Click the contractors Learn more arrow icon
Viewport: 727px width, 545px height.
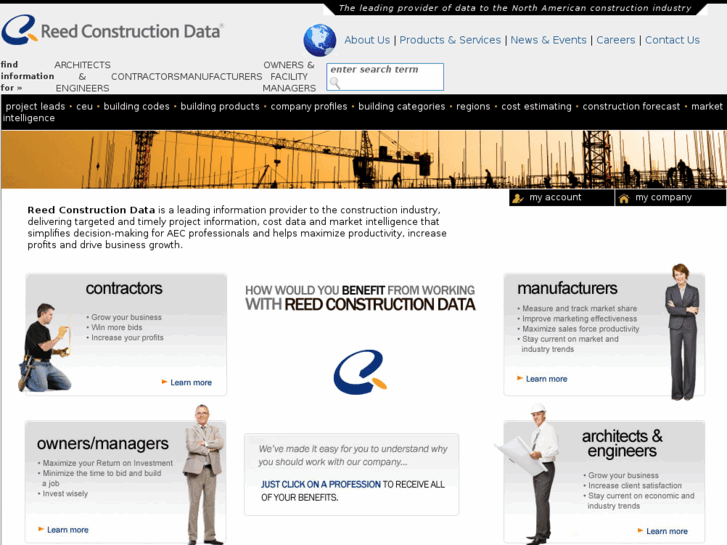(x=164, y=382)
